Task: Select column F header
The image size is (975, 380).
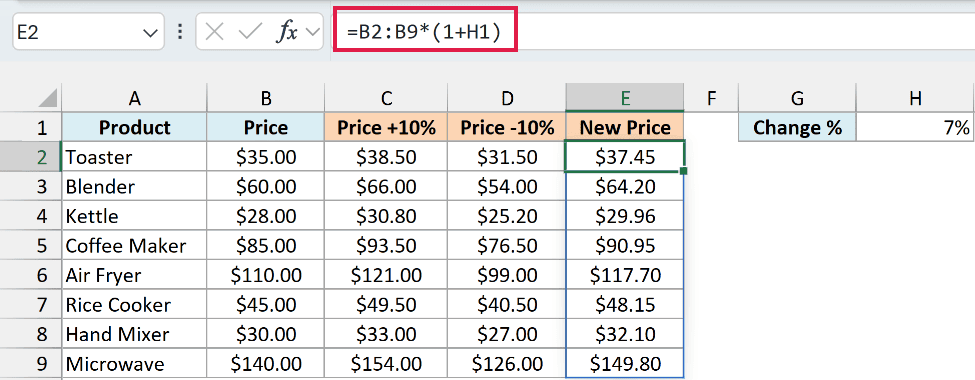Action: tap(711, 98)
